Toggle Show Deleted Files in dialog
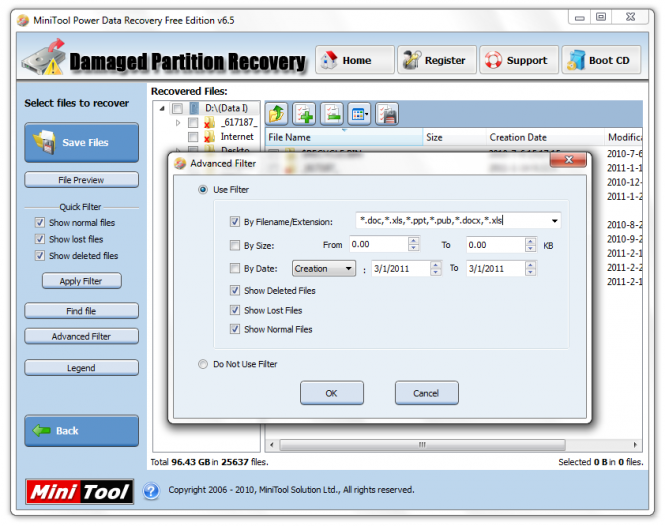 [235, 290]
